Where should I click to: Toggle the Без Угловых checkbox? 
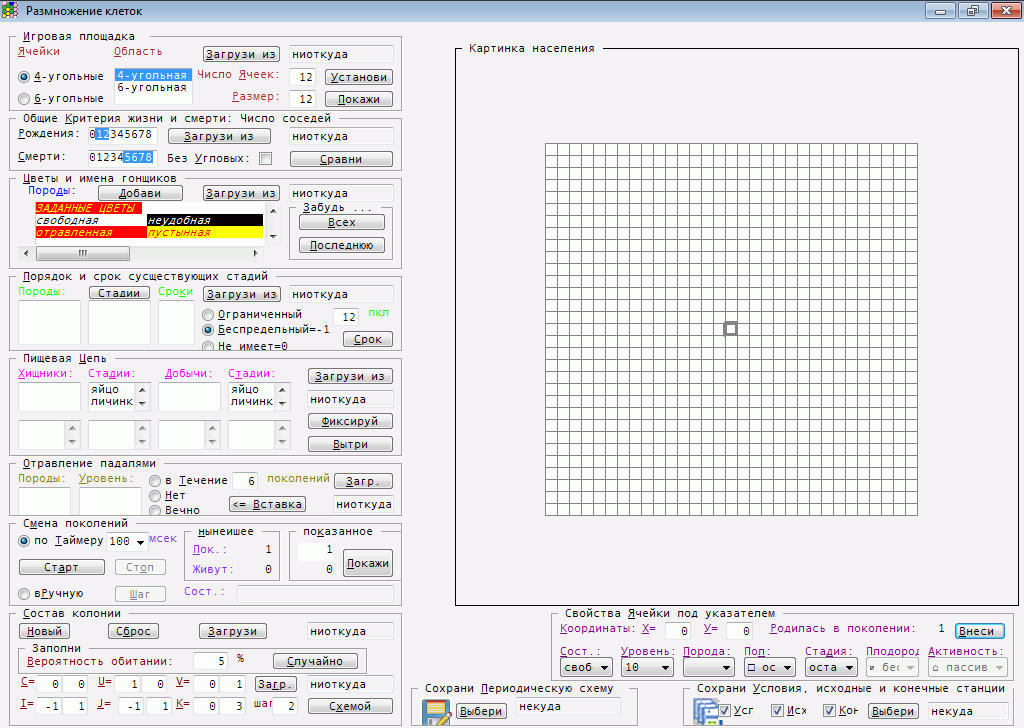point(265,159)
